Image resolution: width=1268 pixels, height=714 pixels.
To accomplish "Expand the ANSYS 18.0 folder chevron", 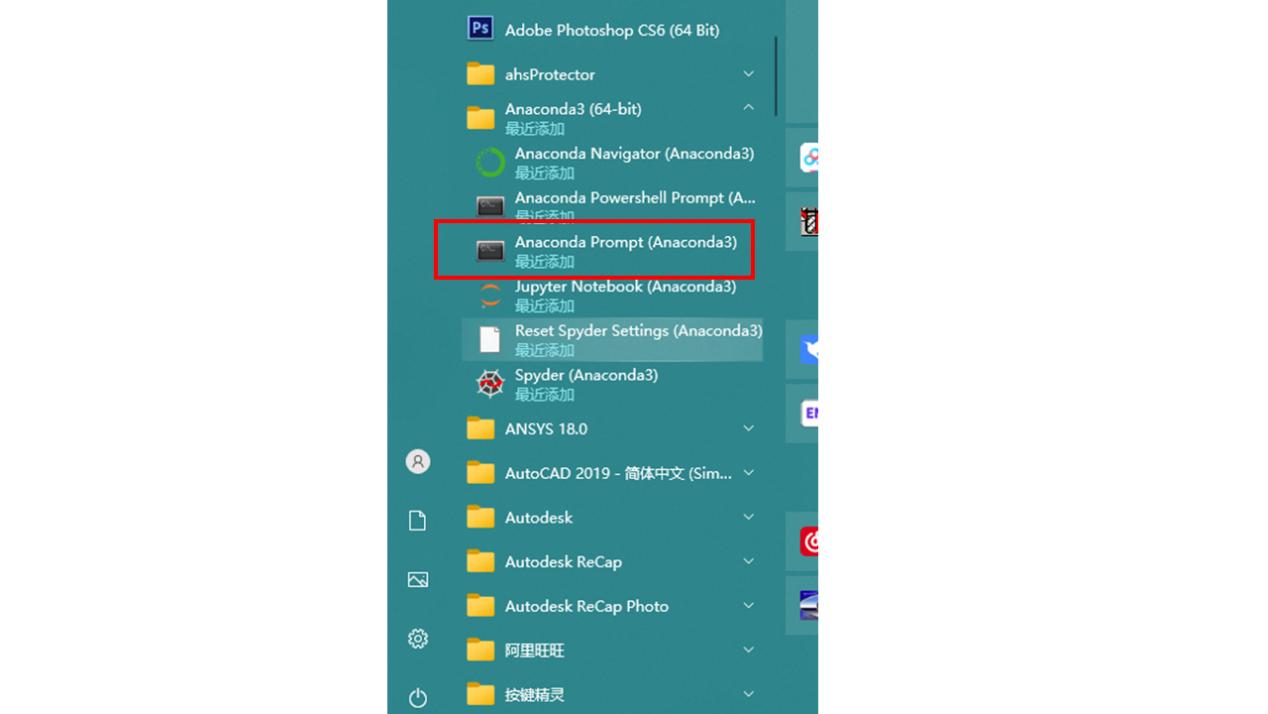I will tap(748, 428).
